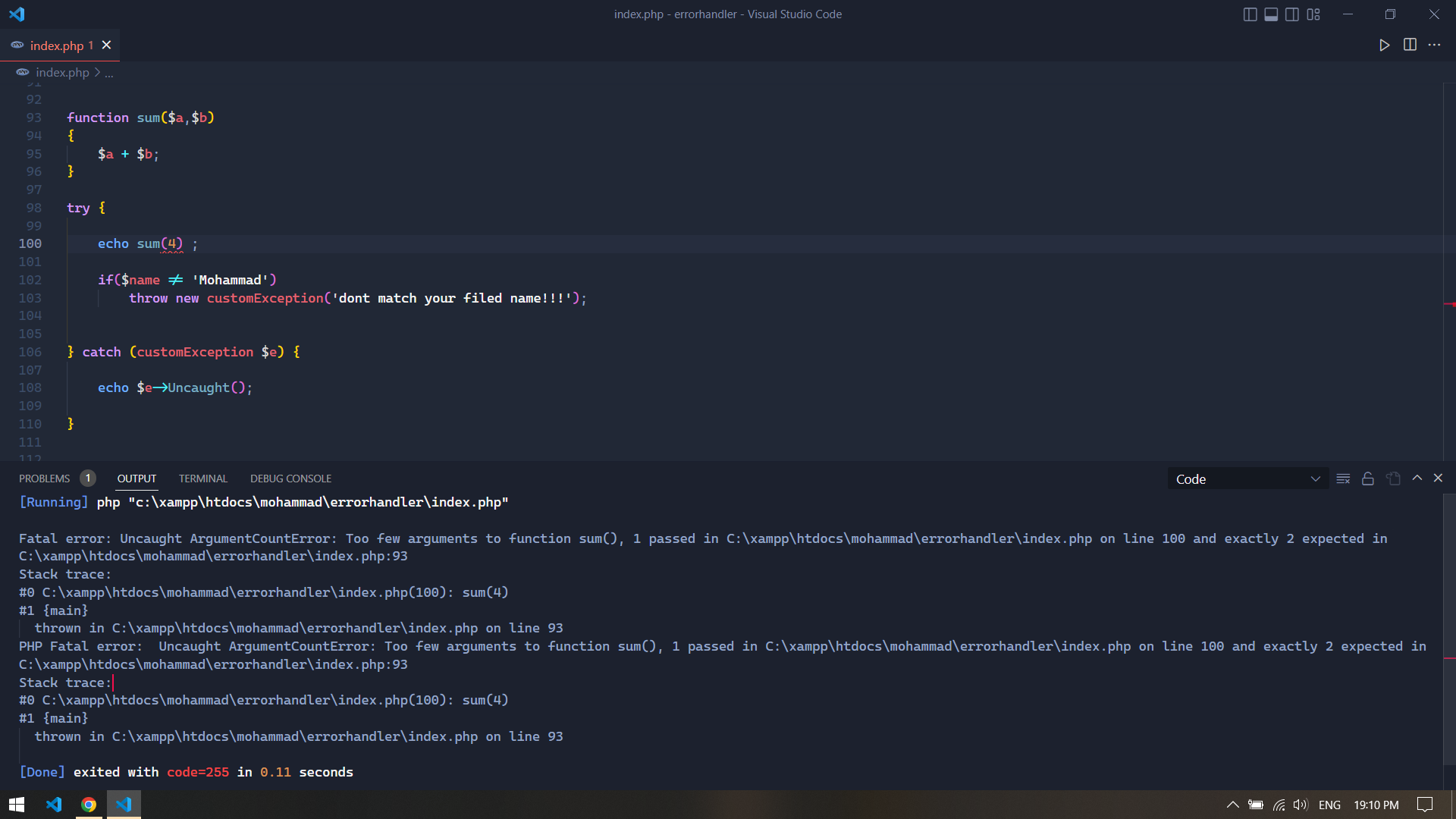Collapse the Output panel with the chevron
The height and width of the screenshot is (819, 1456).
[x=1438, y=478]
